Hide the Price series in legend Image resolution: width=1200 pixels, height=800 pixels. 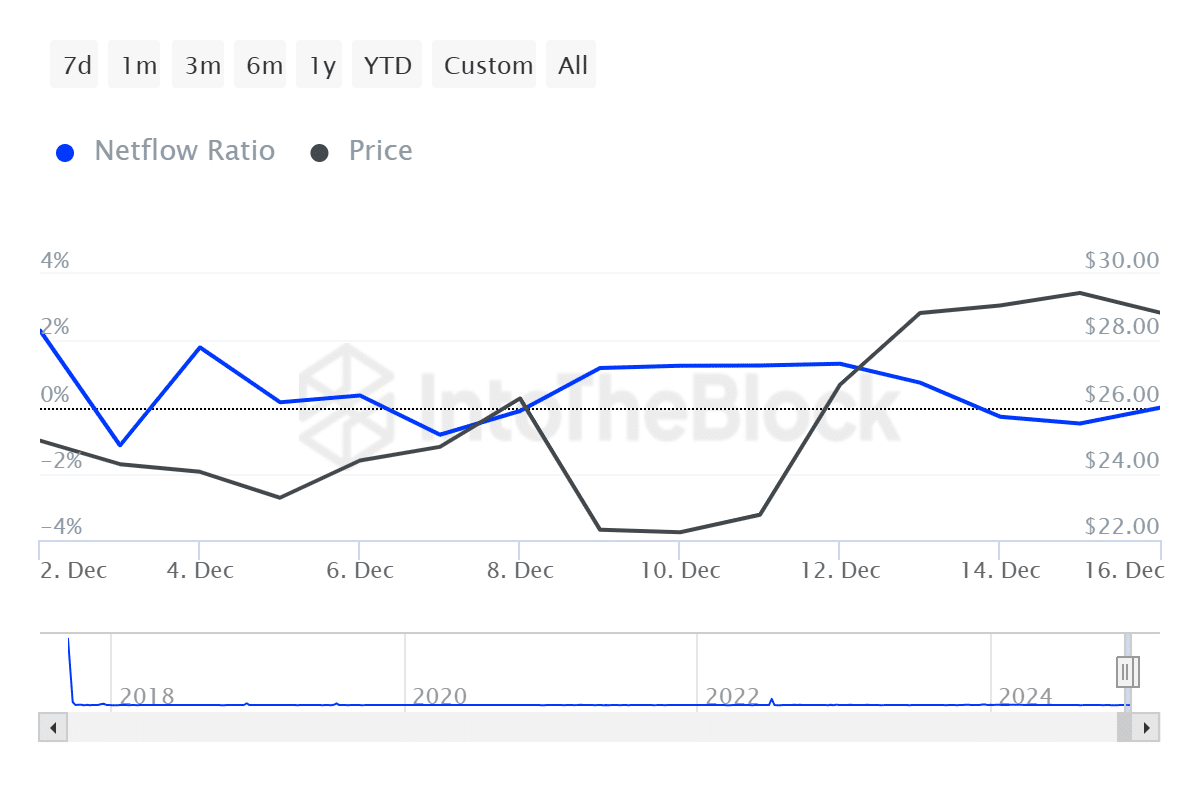(361, 151)
